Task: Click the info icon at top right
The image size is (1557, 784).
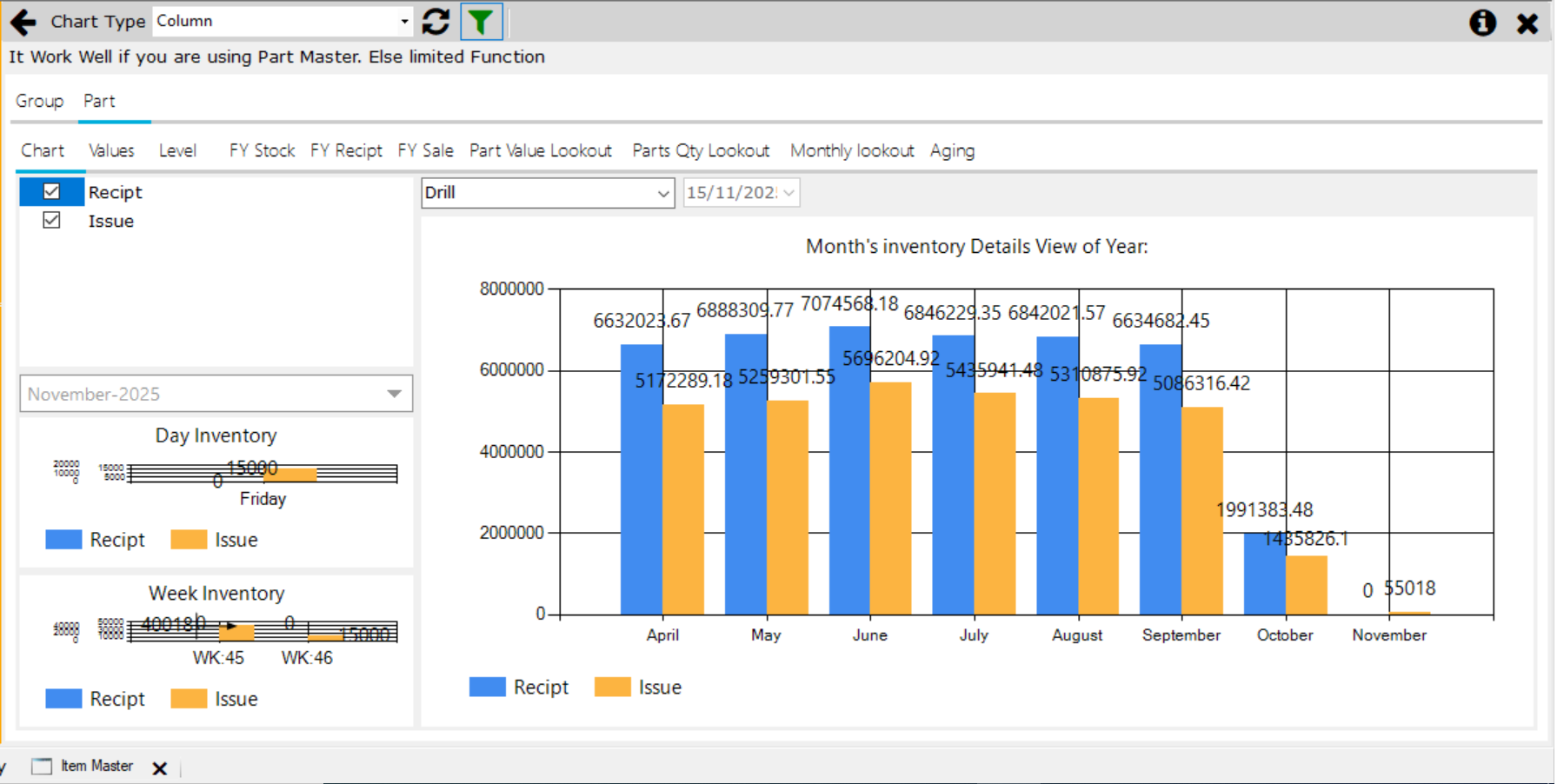Action: [x=1482, y=23]
